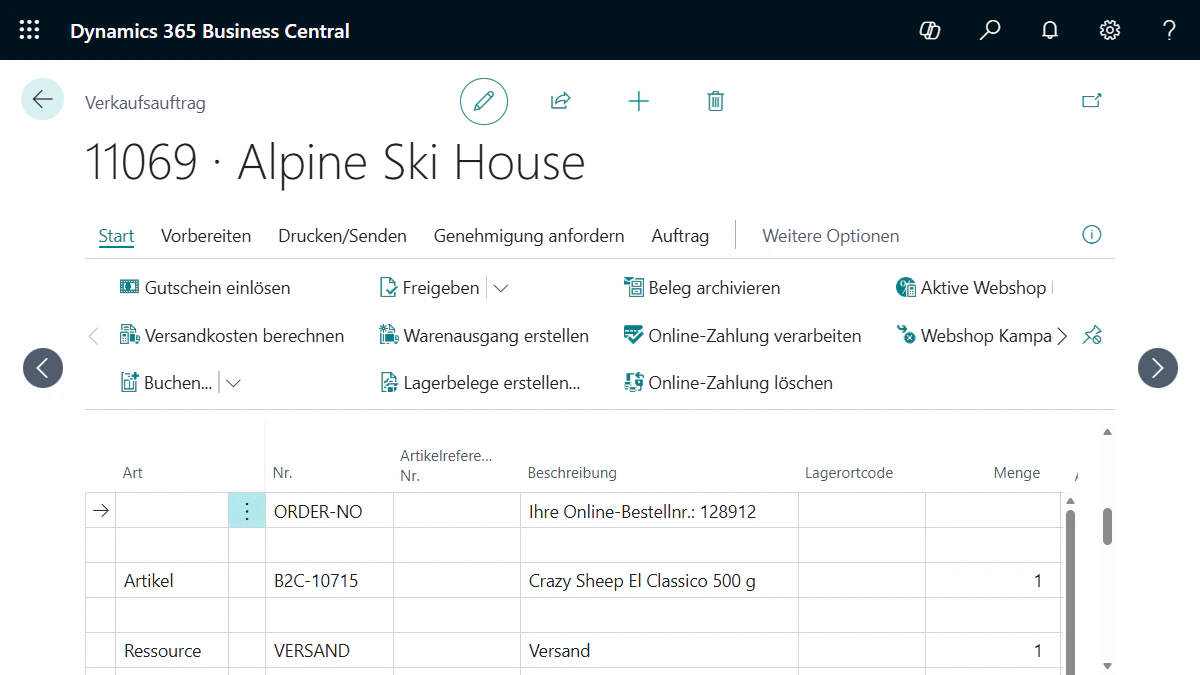Click 'Ihre Online-Bestellnr.: 128912' cell
Screen dimensions: 1200x675
[x=659, y=511]
